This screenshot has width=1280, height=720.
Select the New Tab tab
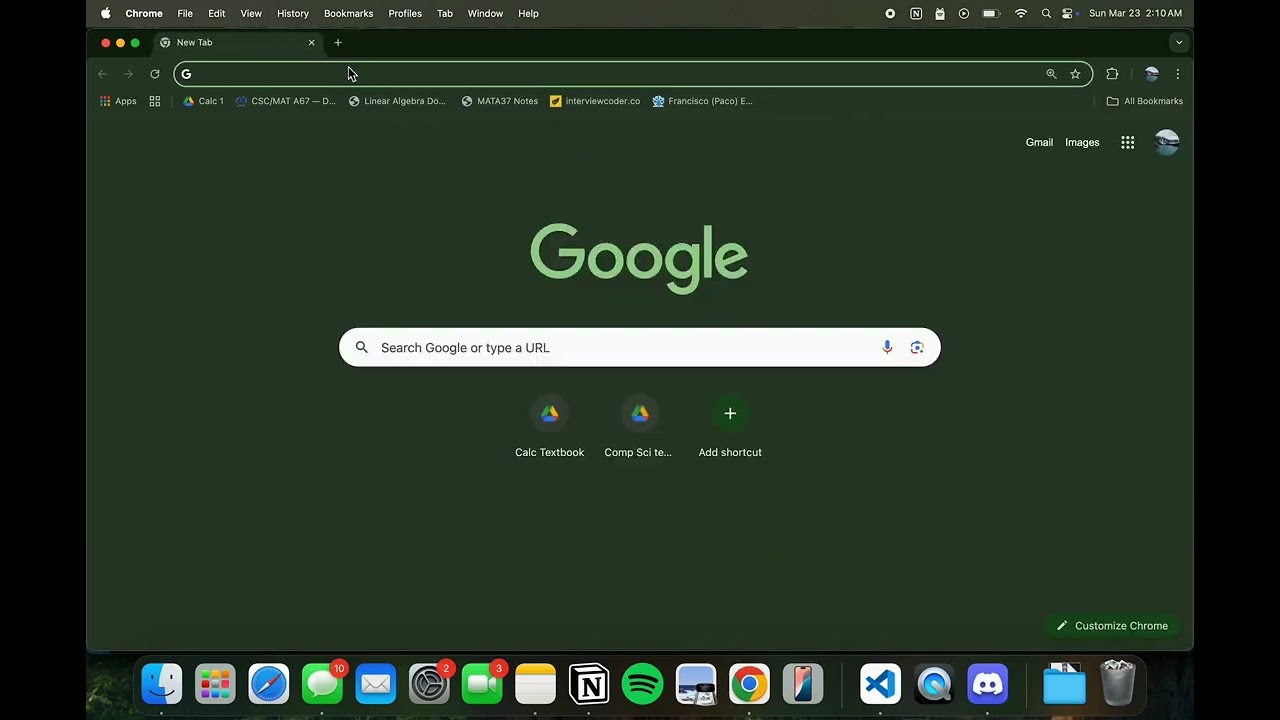(x=237, y=43)
